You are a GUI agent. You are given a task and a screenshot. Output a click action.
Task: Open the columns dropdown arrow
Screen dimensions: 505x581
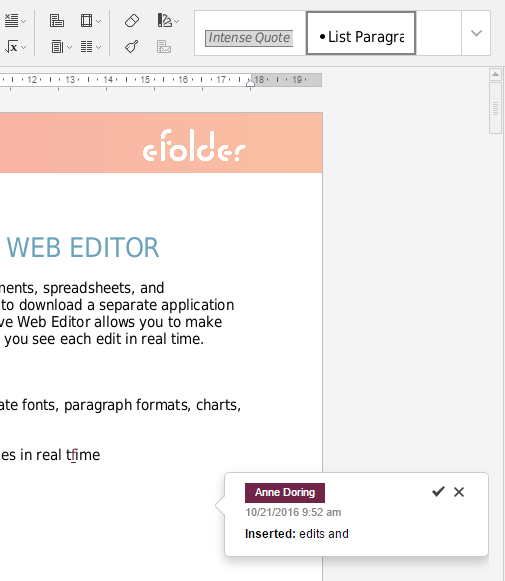pyautogui.click(x=99, y=47)
